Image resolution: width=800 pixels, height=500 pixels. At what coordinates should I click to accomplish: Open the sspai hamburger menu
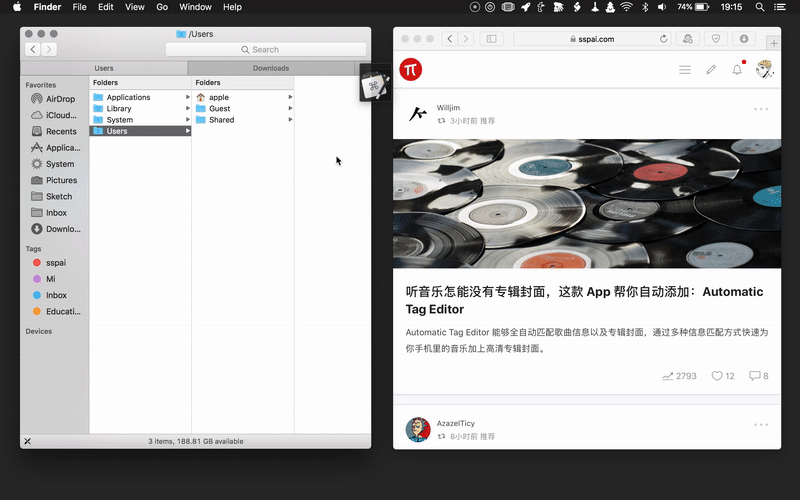pos(685,70)
